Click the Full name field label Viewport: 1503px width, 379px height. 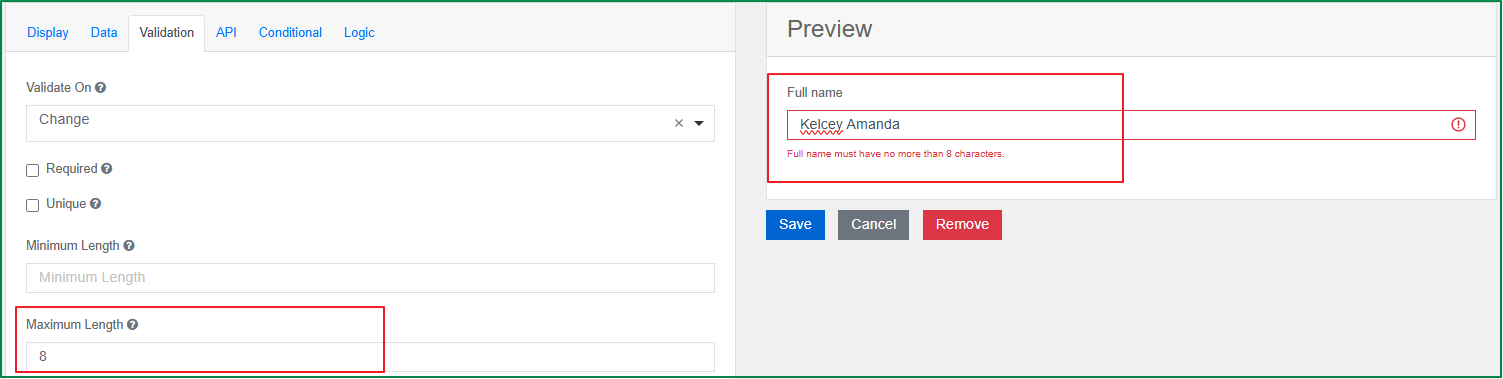815,92
